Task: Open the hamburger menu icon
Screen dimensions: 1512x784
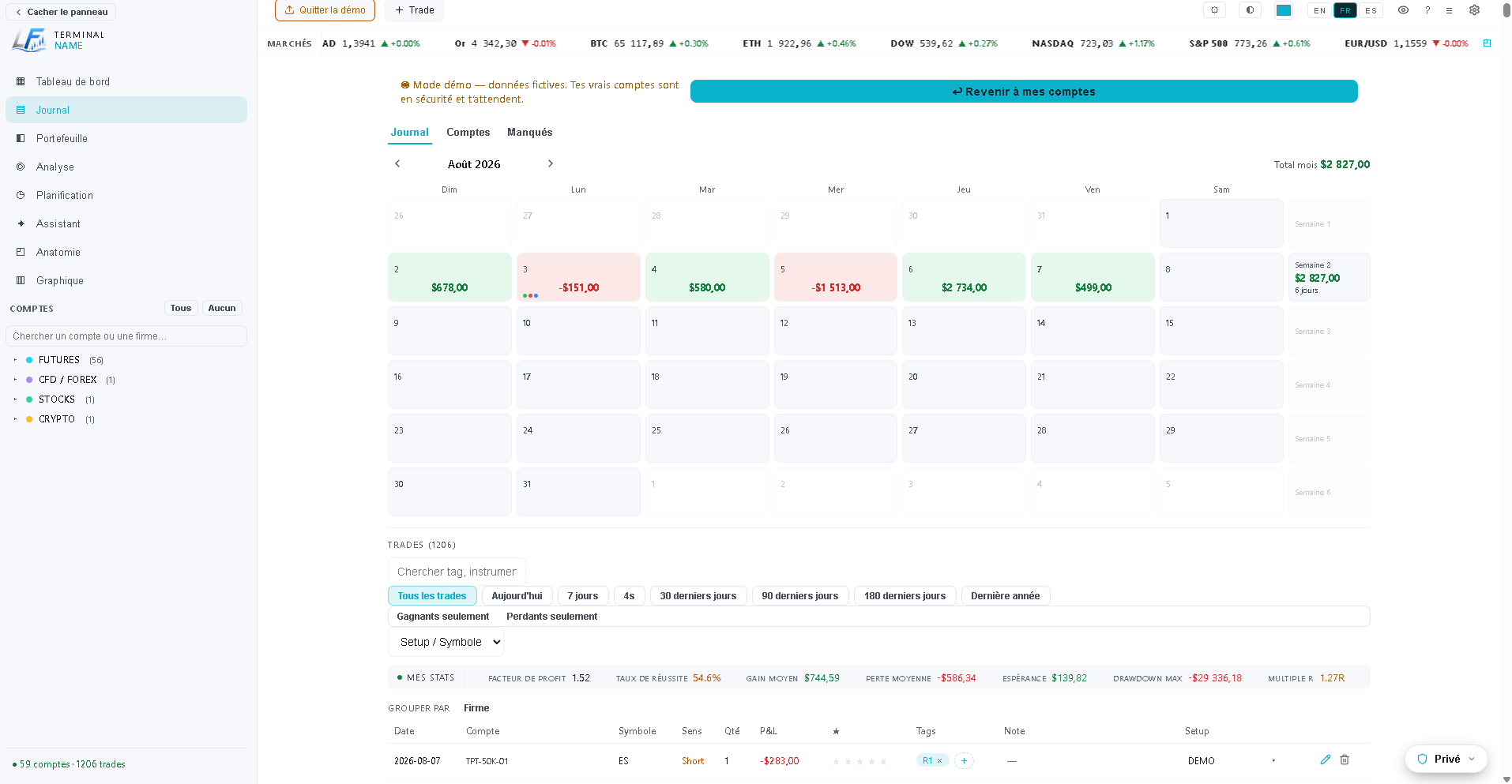Action: (x=1449, y=10)
